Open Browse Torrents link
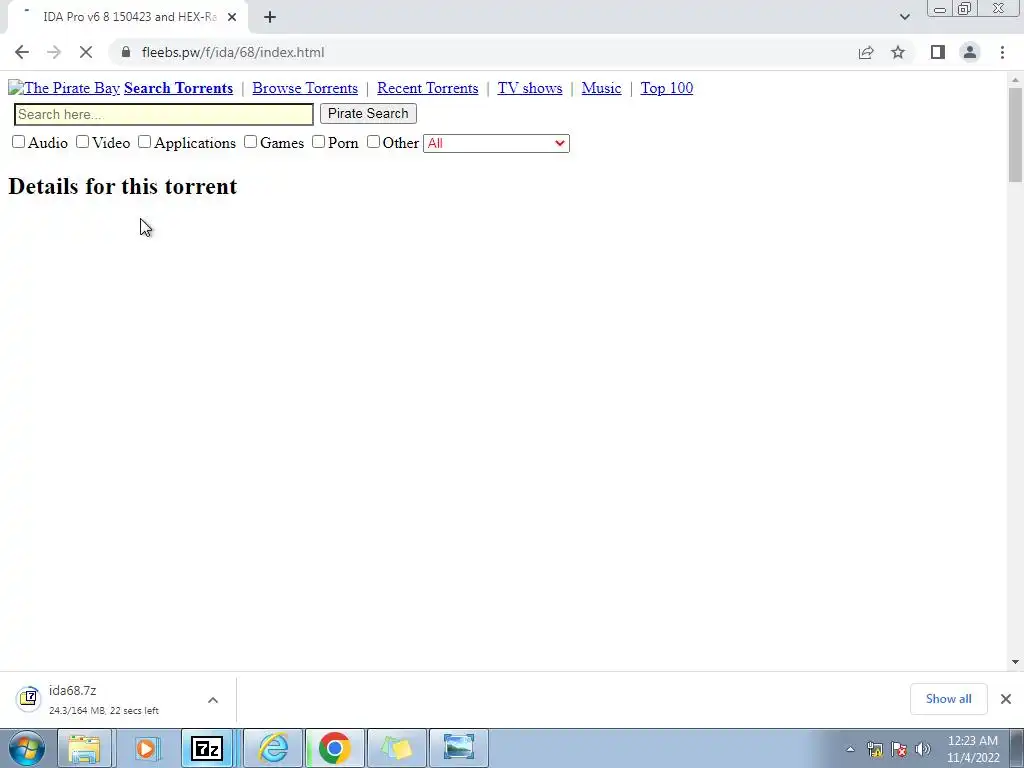This screenshot has height=768, width=1024. [305, 88]
